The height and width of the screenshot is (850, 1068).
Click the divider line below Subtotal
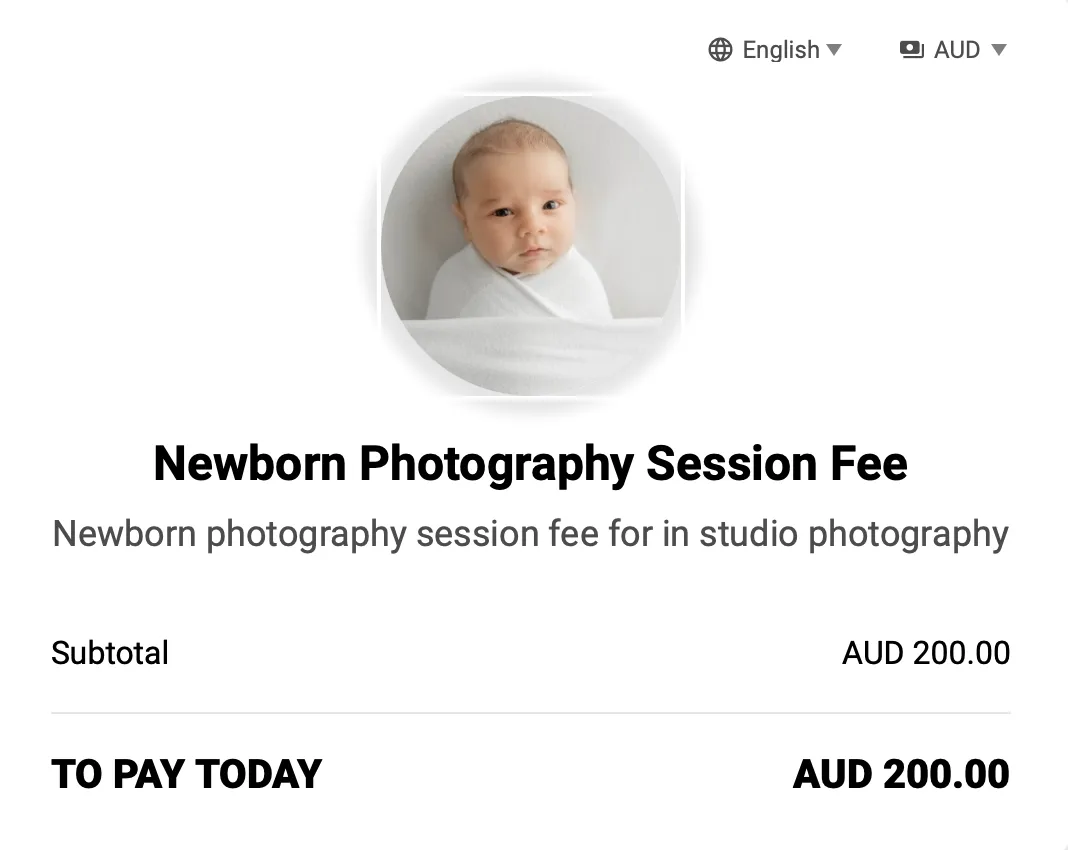(x=531, y=713)
